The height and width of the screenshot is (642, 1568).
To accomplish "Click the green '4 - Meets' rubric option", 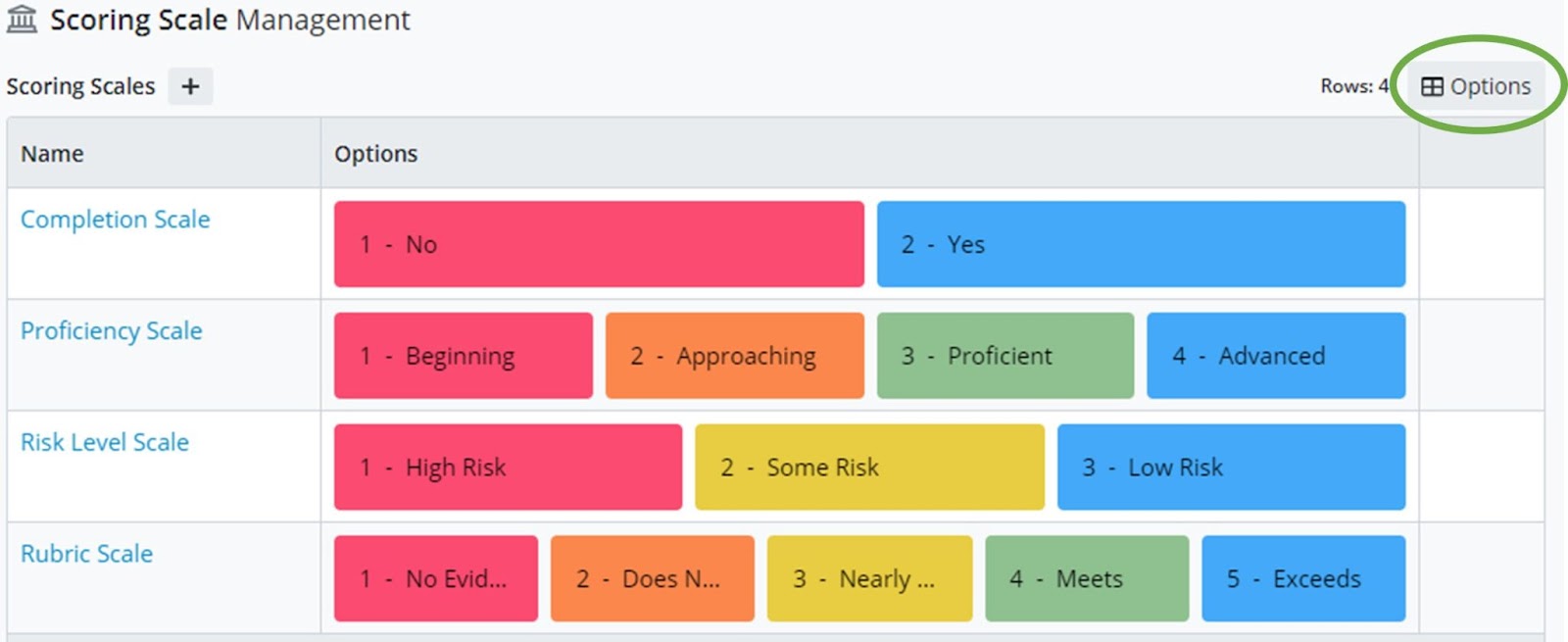I will [1087, 578].
